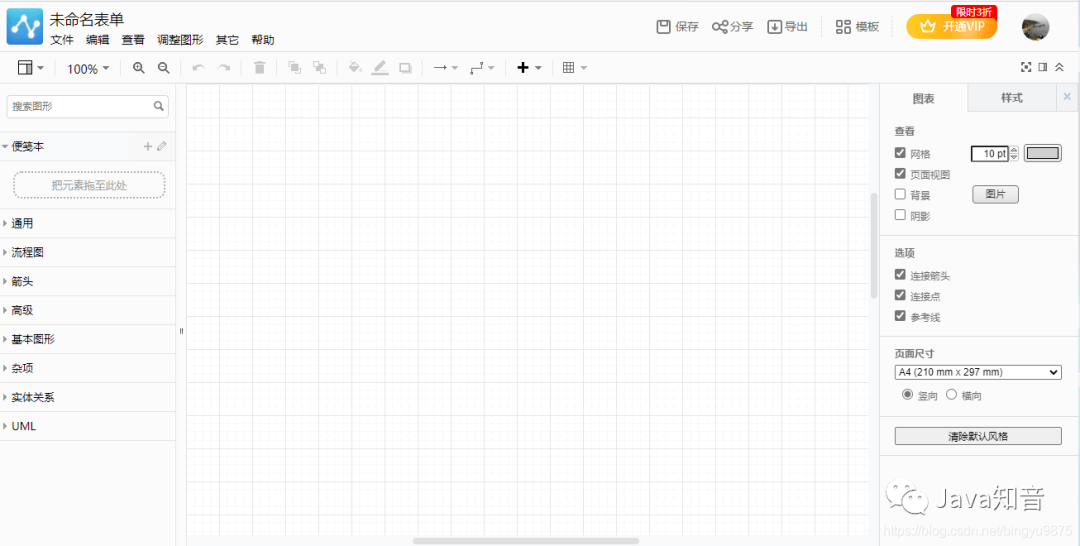Select the 竖向 portrait radio button
This screenshot has height=546, width=1080.
pos(908,395)
